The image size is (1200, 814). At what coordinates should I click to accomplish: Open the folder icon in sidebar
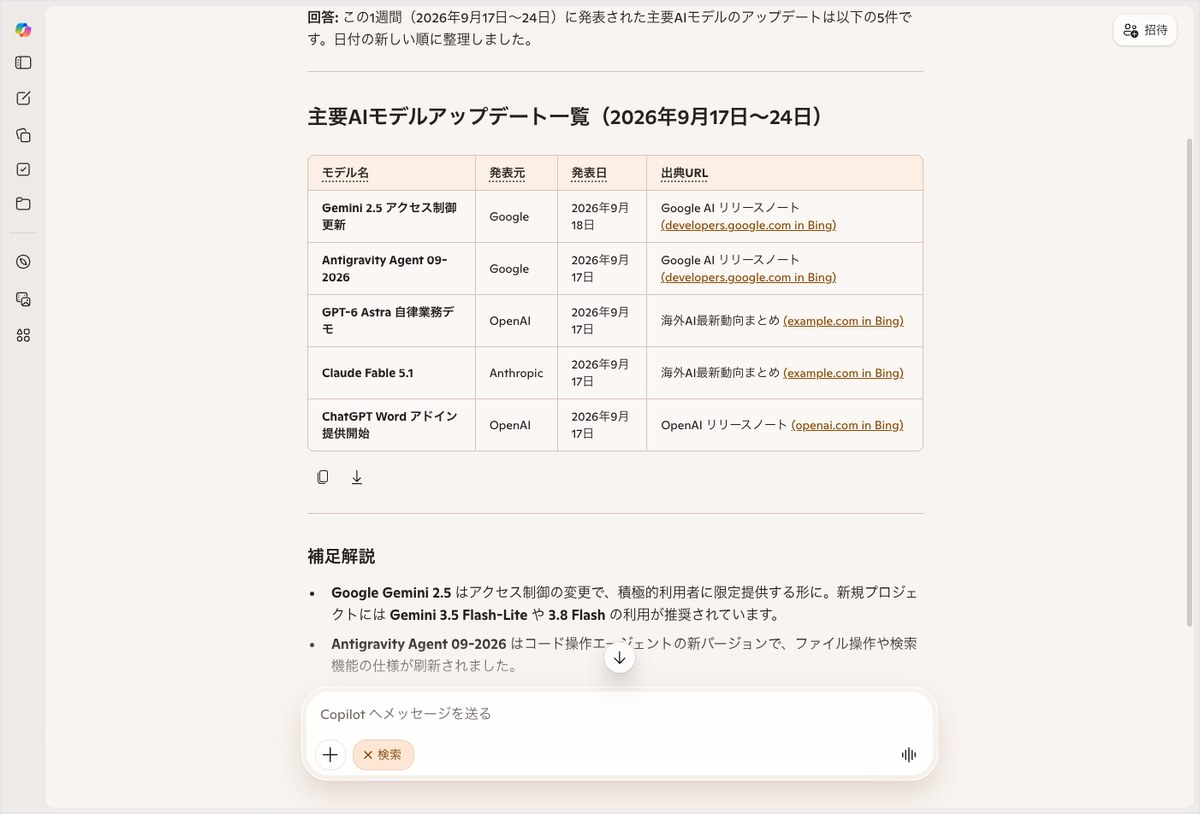[23, 204]
